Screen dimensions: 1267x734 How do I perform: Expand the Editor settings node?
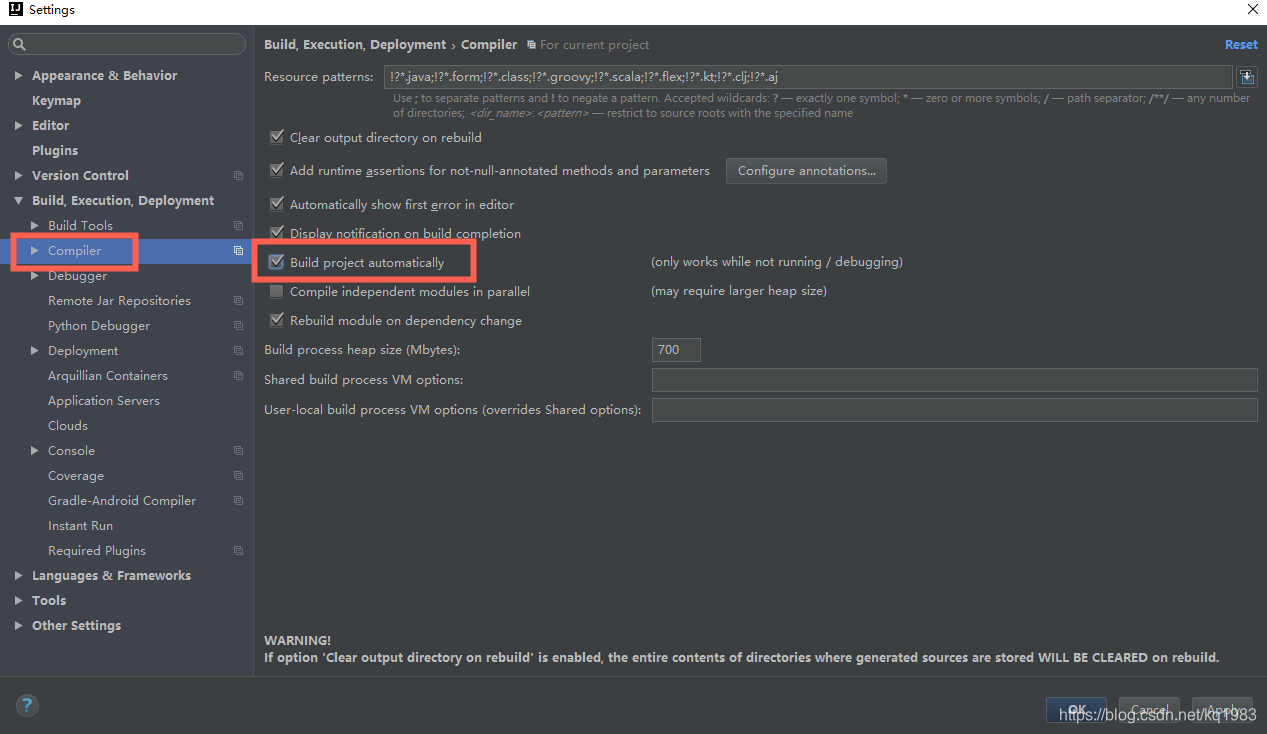click(x=20, y=125)
